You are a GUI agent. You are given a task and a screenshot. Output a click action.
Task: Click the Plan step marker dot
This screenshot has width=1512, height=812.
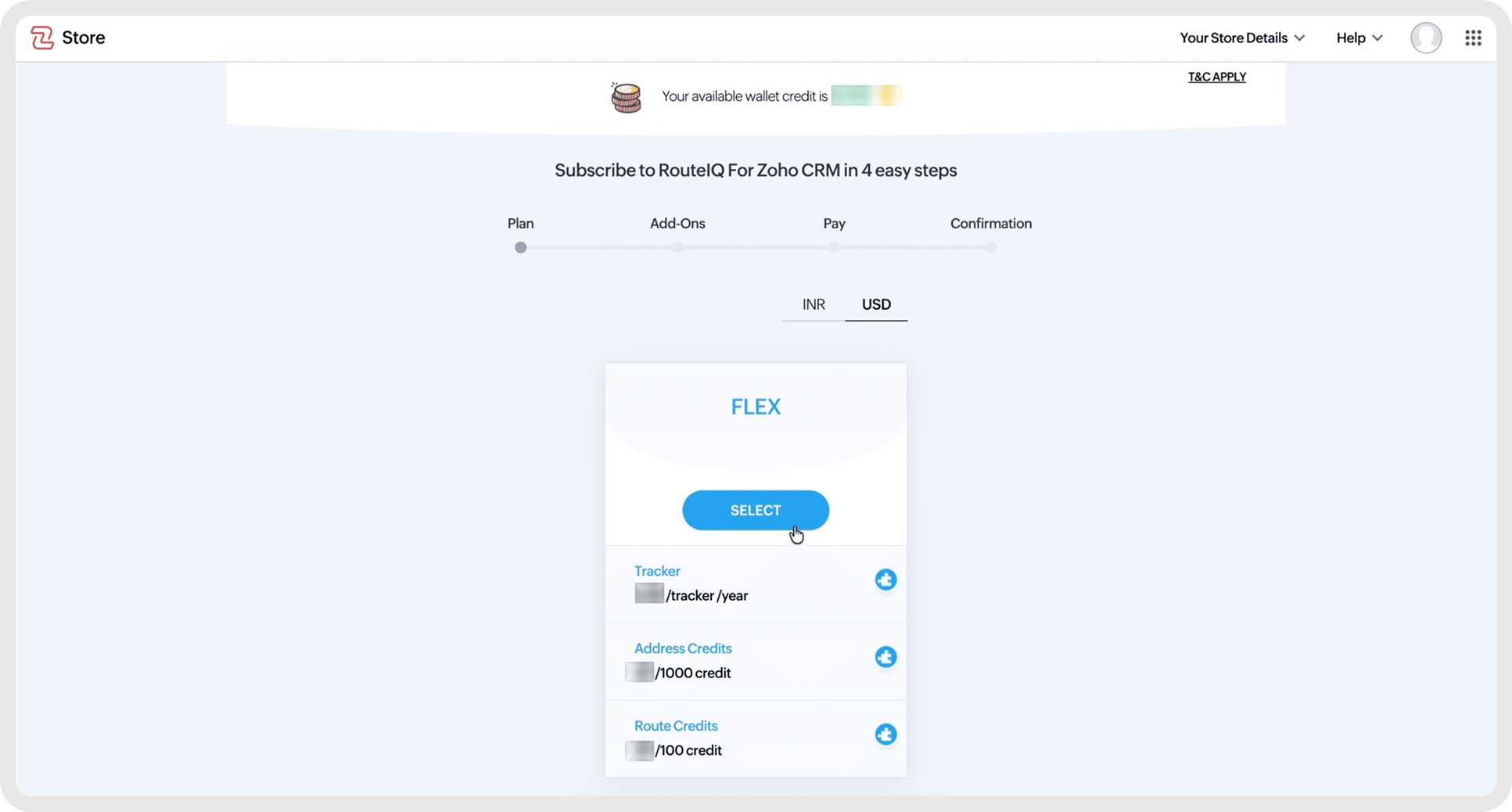tap(521, 248)
